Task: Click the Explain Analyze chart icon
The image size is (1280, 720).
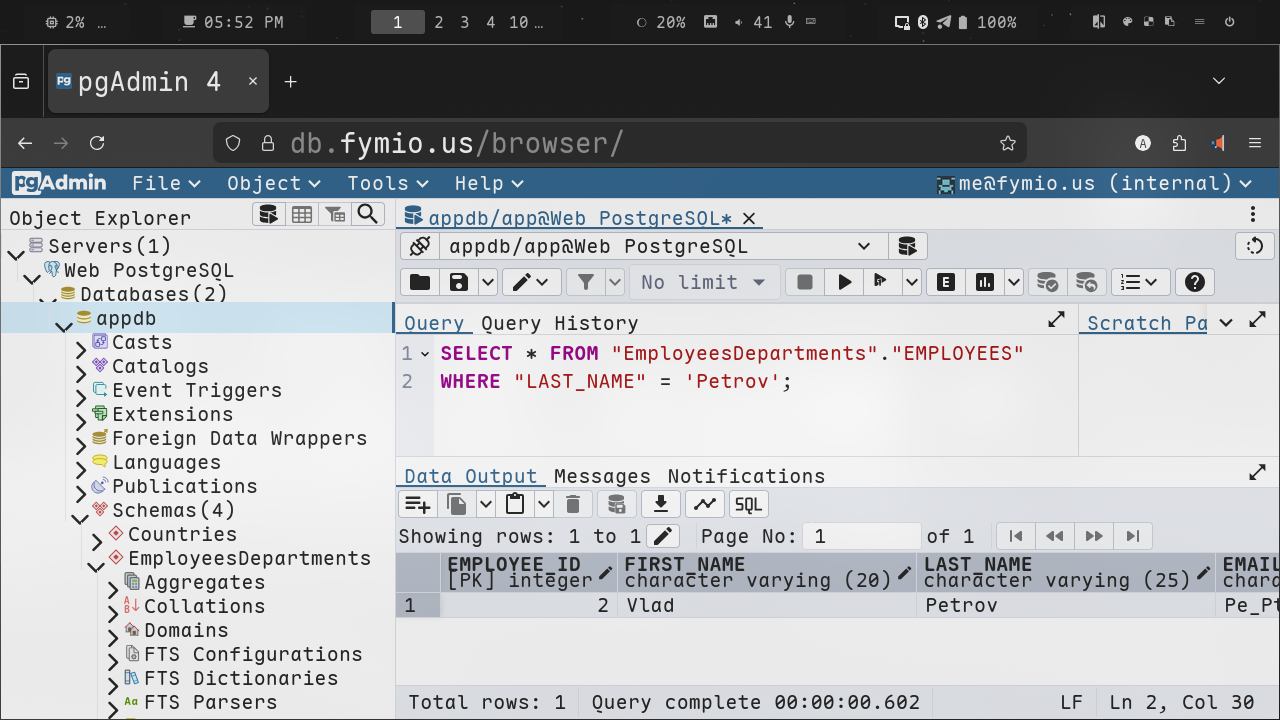Action: (985, 282)
